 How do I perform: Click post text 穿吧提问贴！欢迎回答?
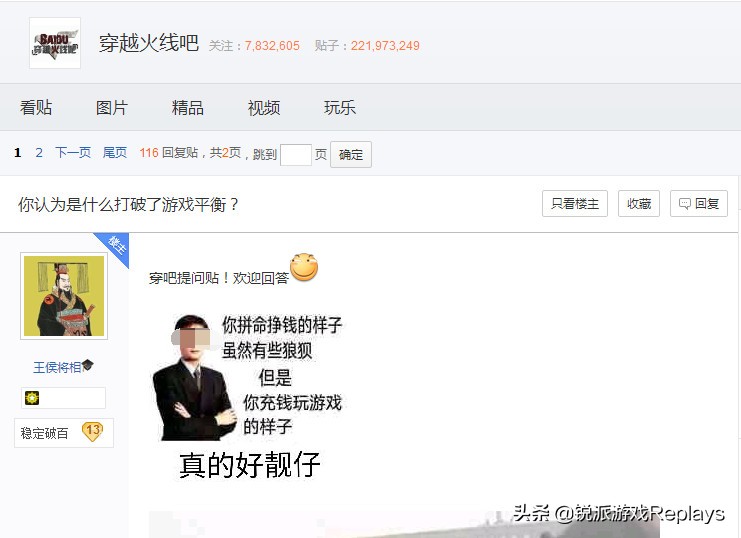(219, 278)
